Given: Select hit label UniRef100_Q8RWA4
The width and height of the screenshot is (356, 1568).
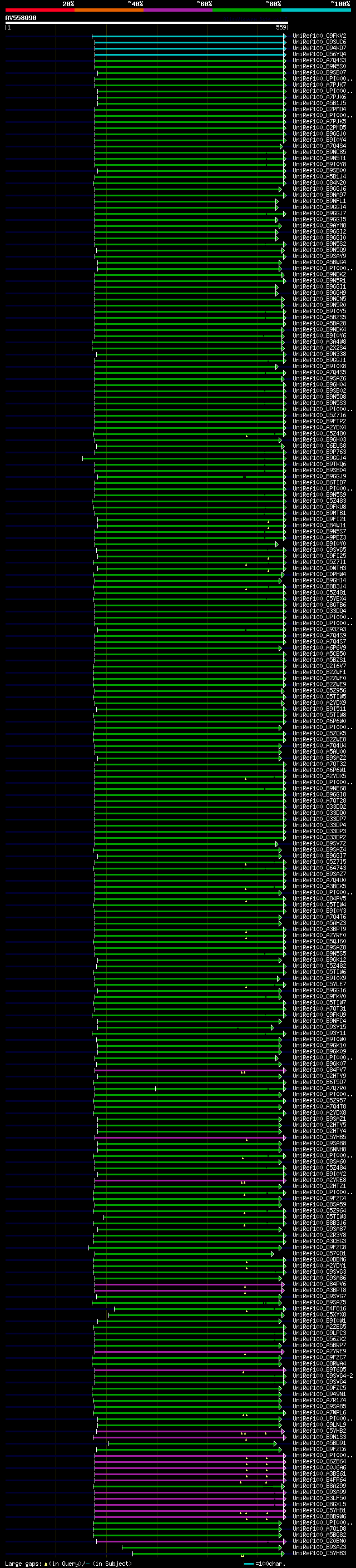Looking at the screenshot, I should (319, 1363).
